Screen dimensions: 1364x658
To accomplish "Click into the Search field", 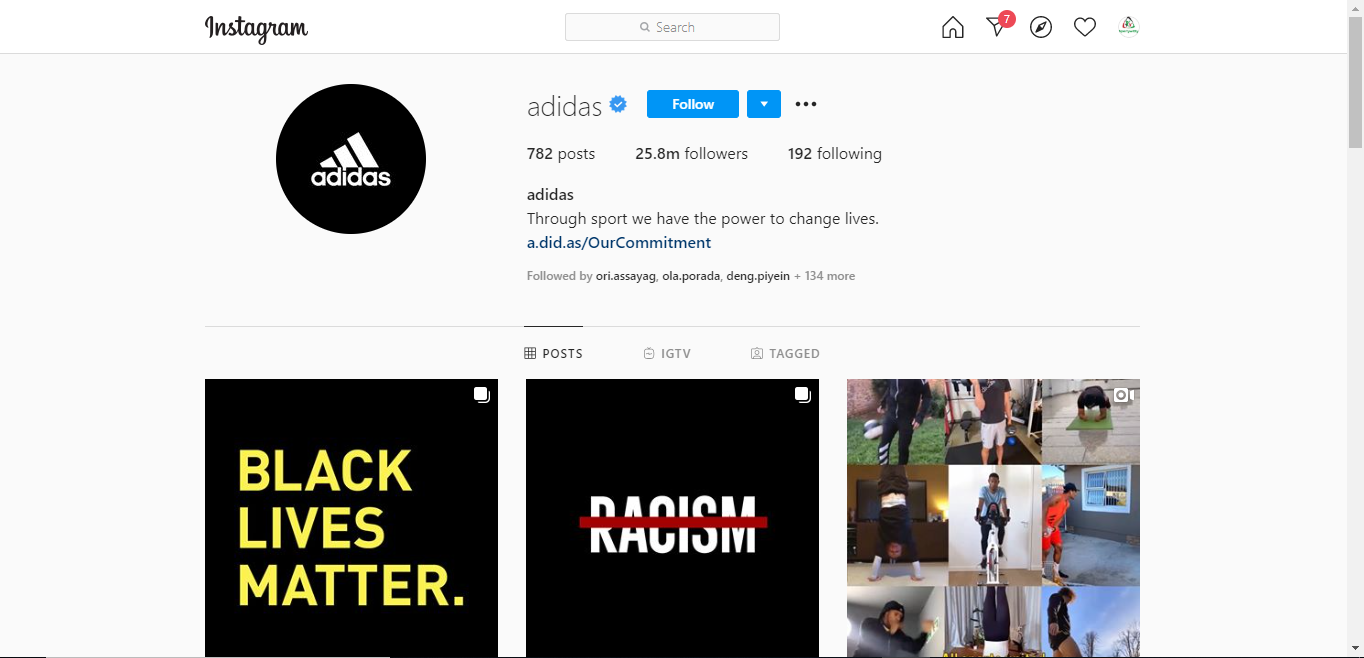I will 672,27.
